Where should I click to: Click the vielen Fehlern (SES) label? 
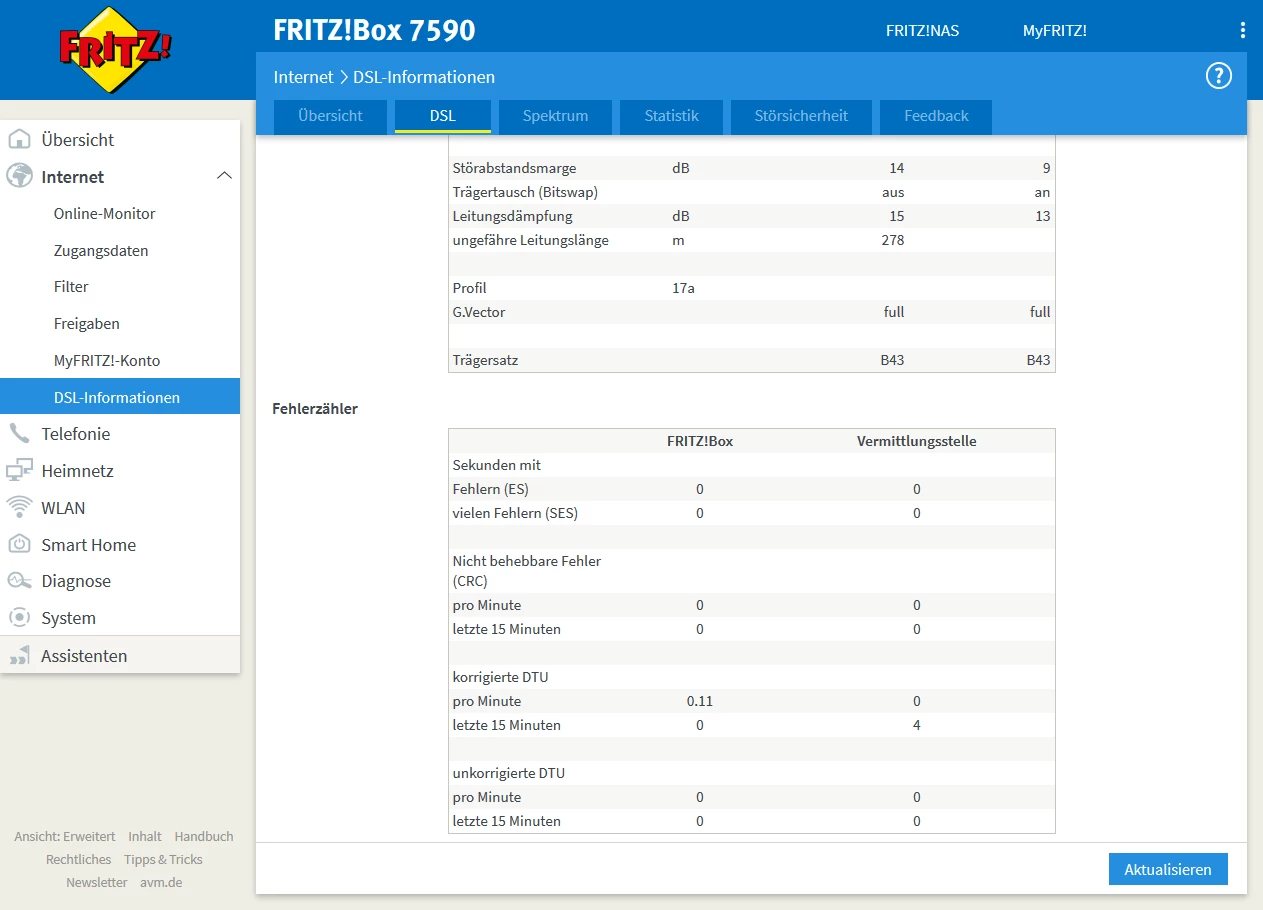coord(515,513)
